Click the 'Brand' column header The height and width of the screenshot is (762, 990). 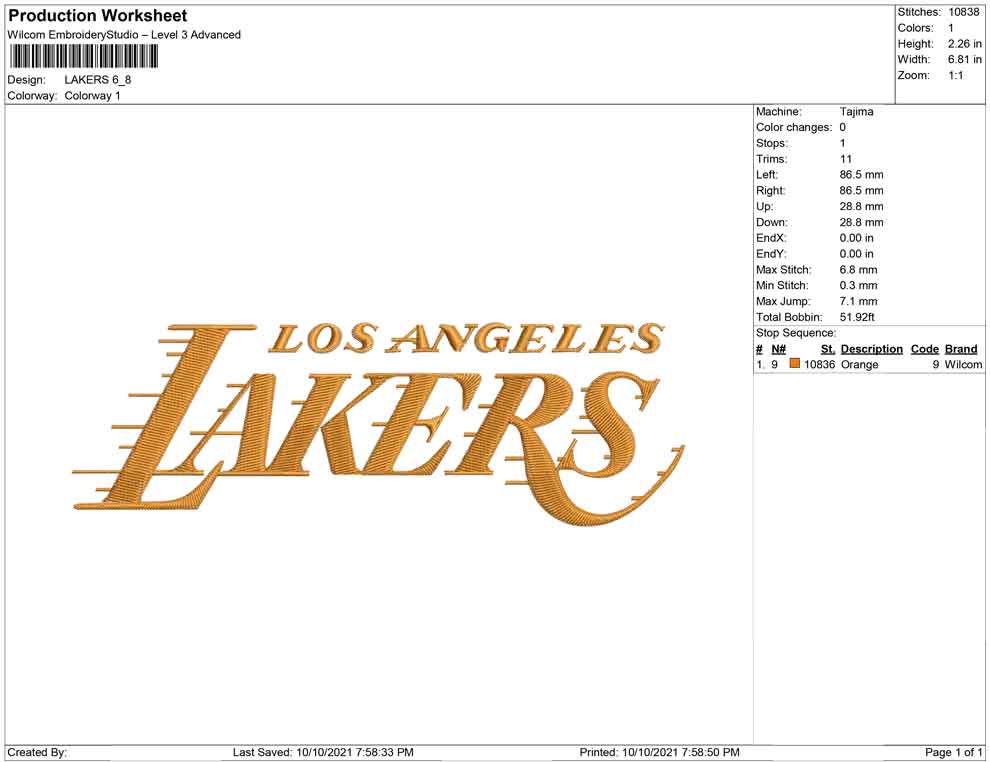coord(961,348)
